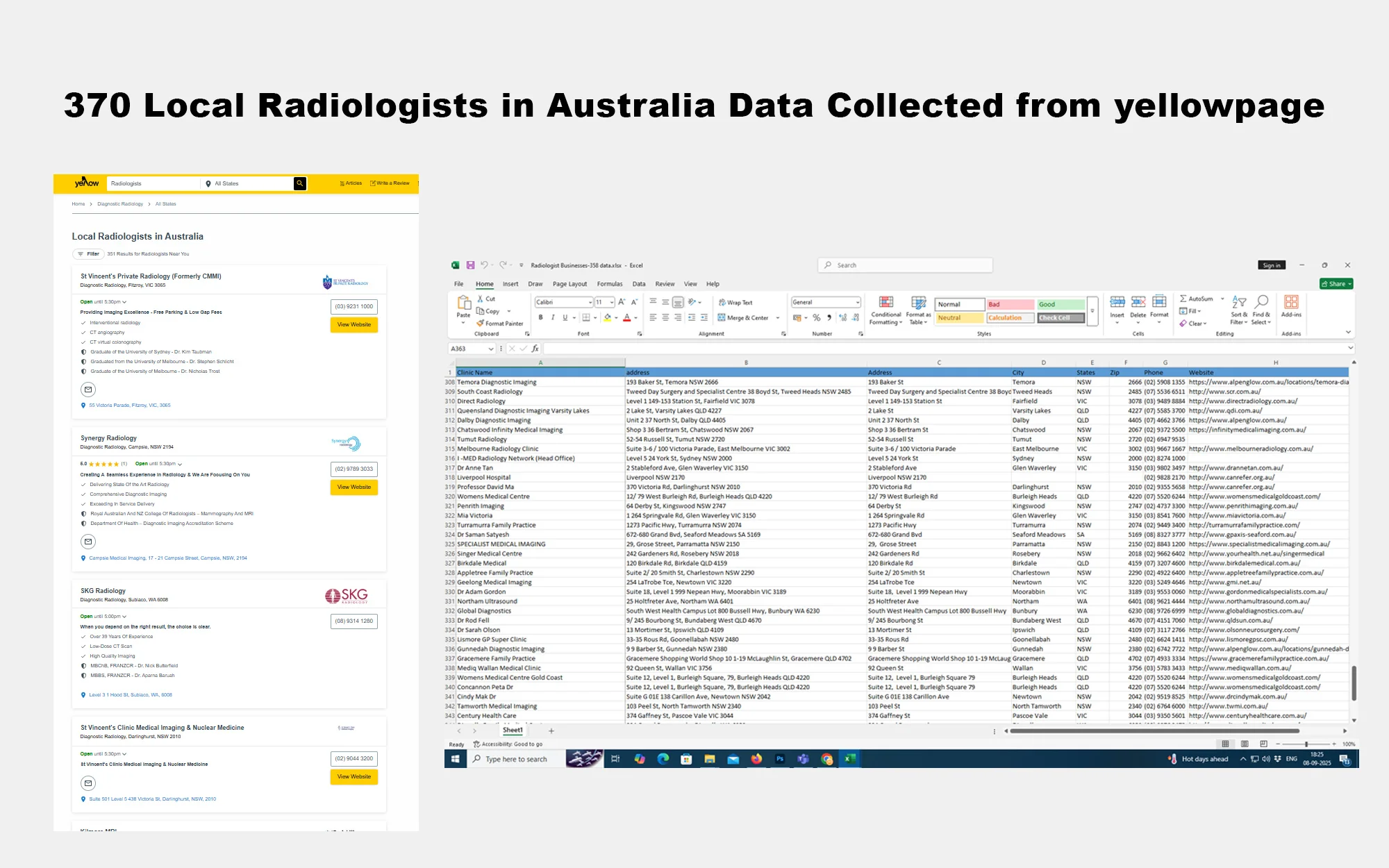
Task: Open the General number format dropdown
Action: click(x=858, y=302)
